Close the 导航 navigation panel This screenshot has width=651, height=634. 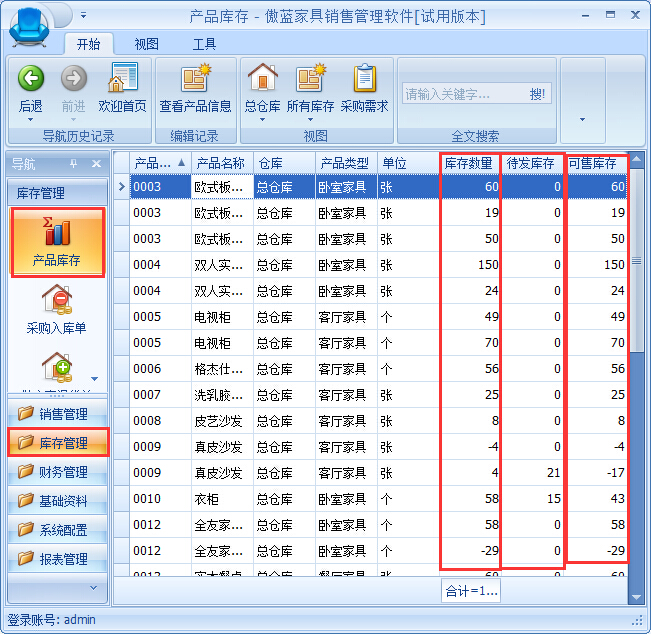96,164
